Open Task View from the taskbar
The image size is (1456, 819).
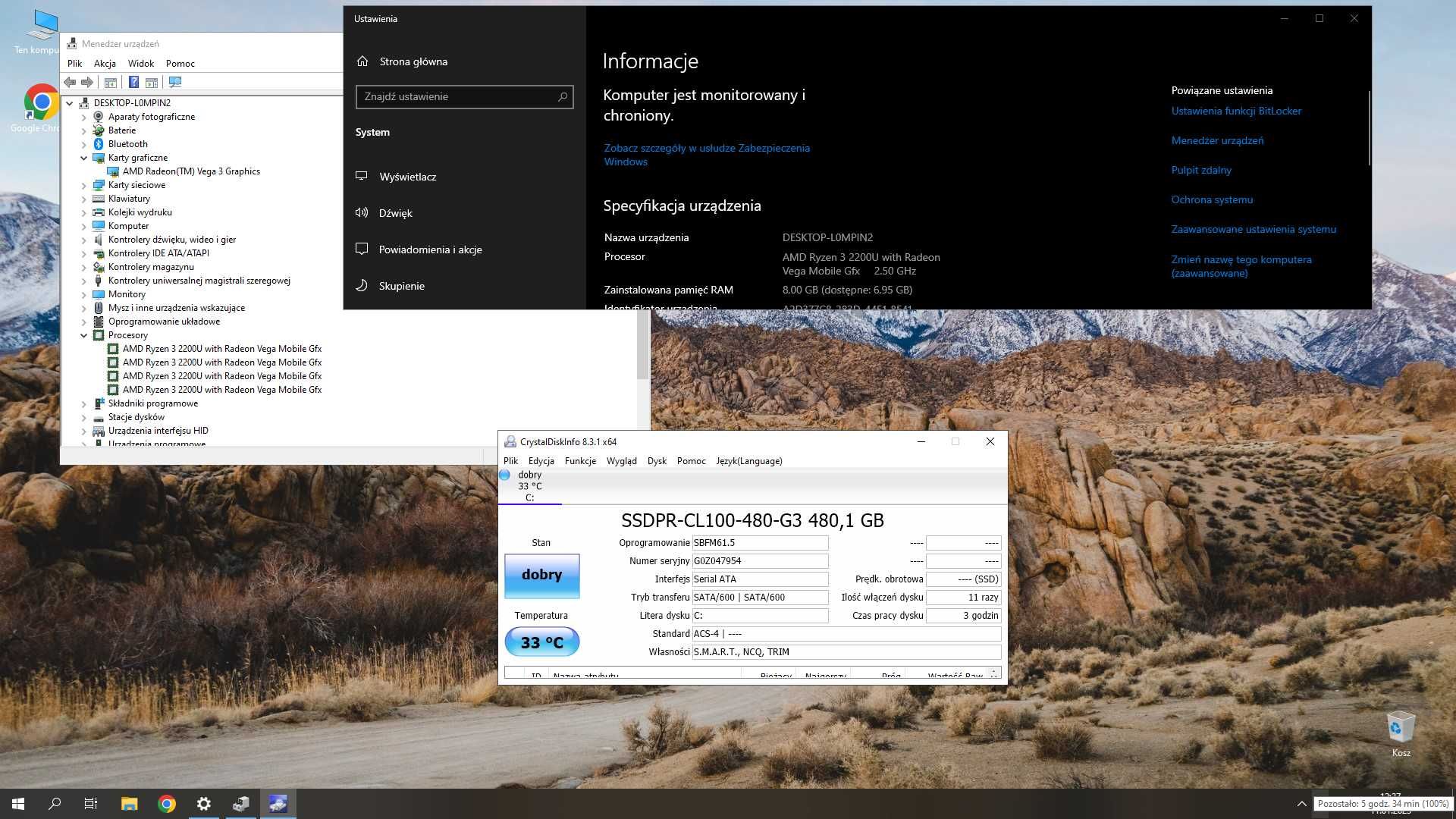91,804
